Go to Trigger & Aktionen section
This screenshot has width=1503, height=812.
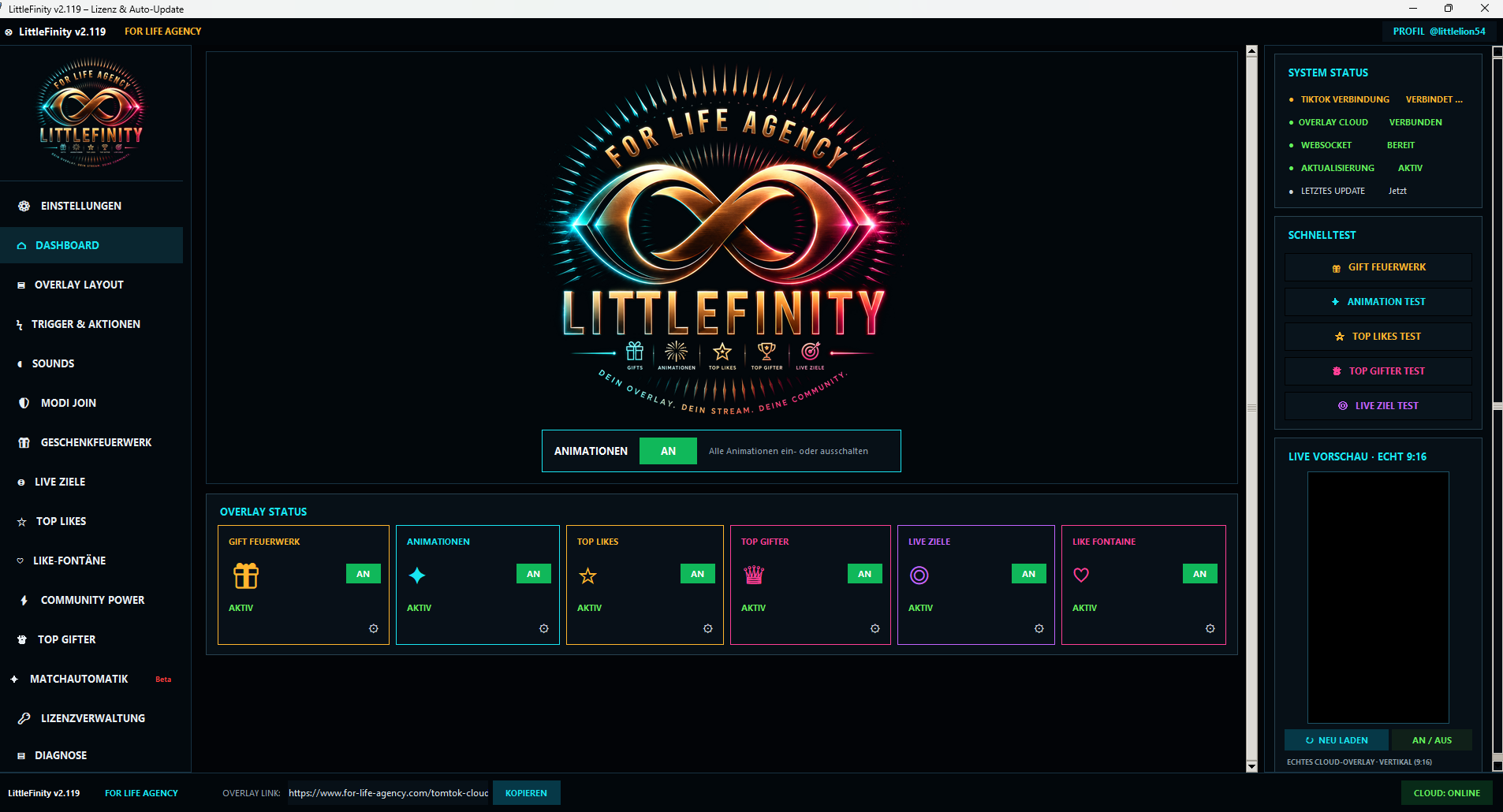91,324
